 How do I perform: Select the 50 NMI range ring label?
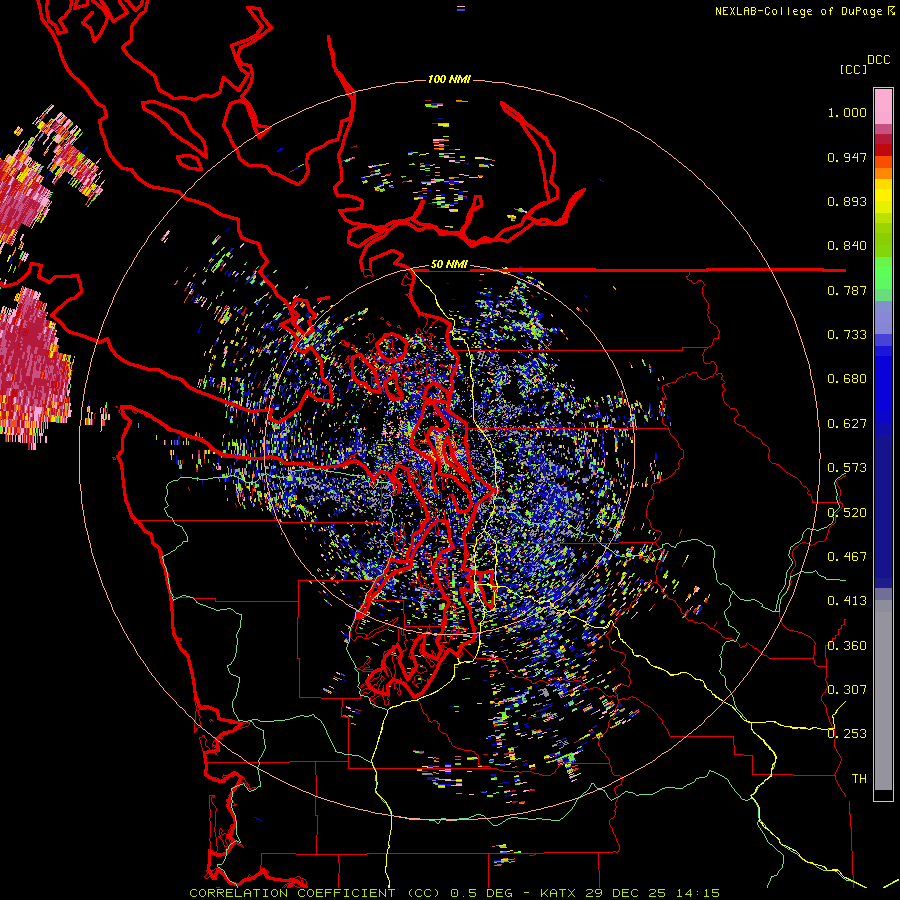(449, 264)
